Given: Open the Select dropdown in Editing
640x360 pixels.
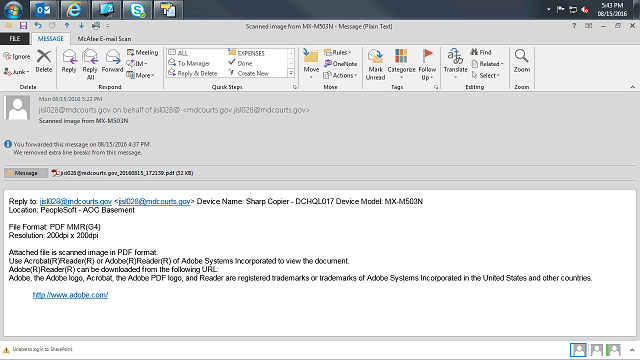Looking at the screenshot, I should [x=485, y=75].
